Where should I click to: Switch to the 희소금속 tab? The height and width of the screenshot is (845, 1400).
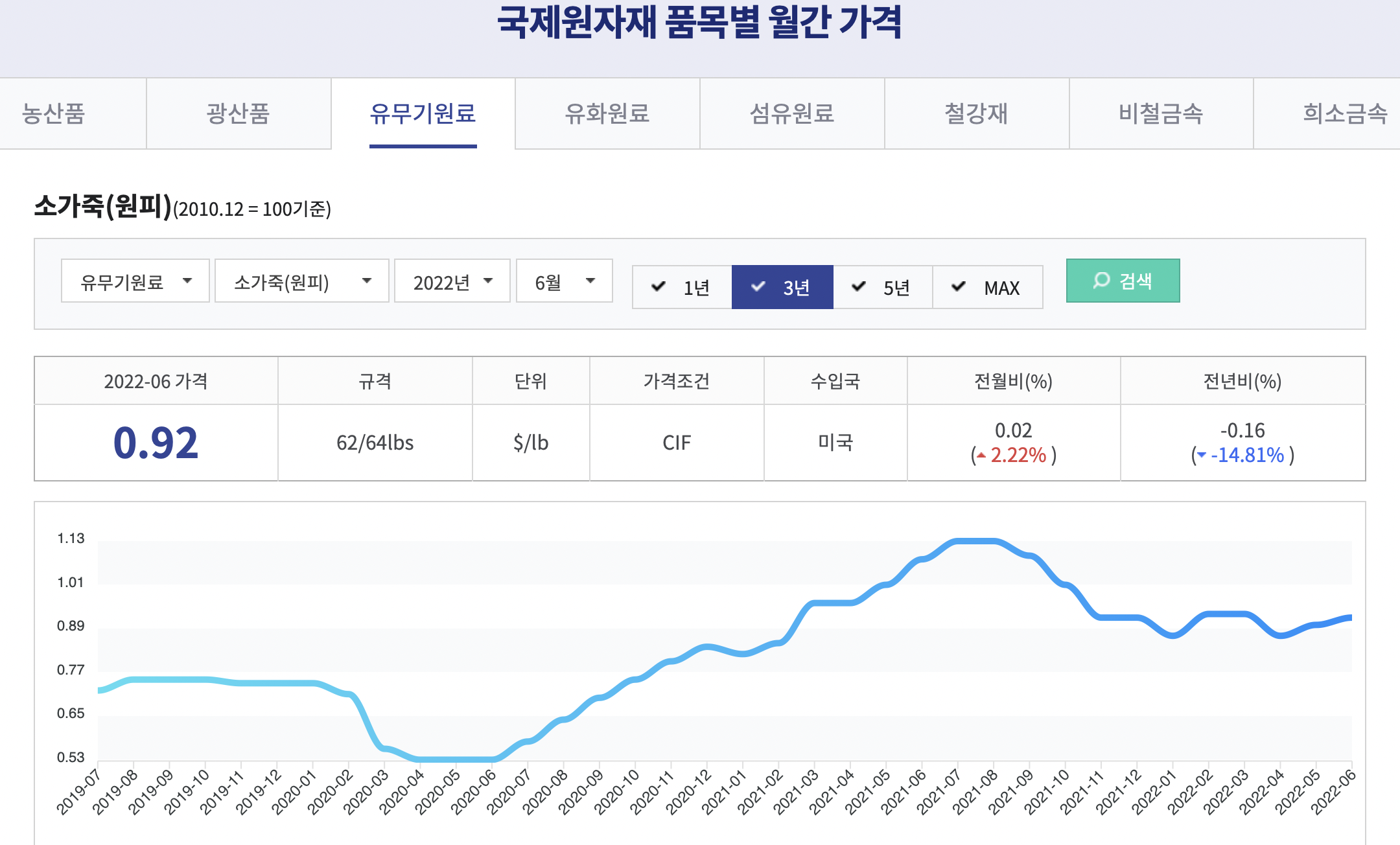click(x=1344, y=114)
